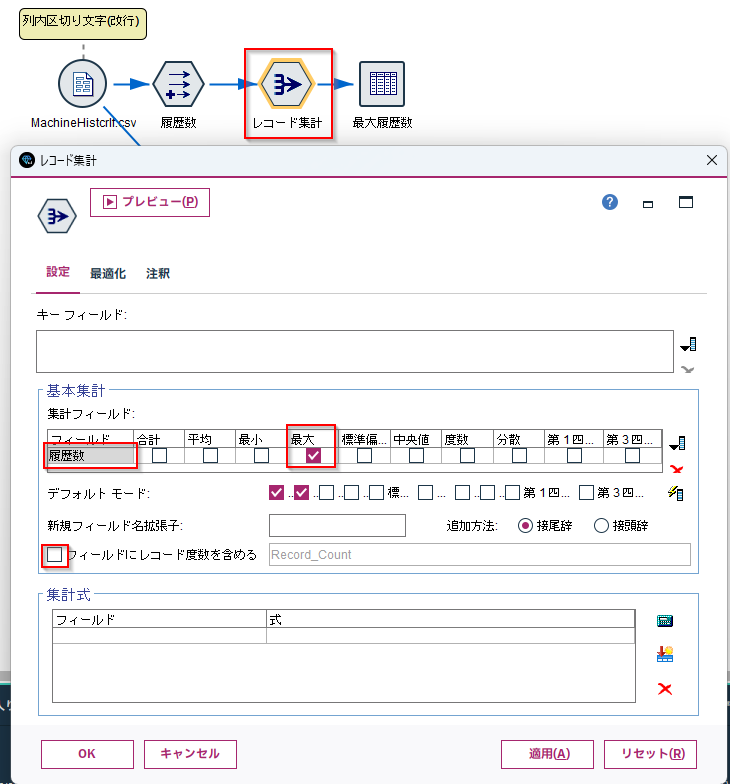Click the リセット(R) button
This screenshot has width=730, height=784.
point(650,754)
